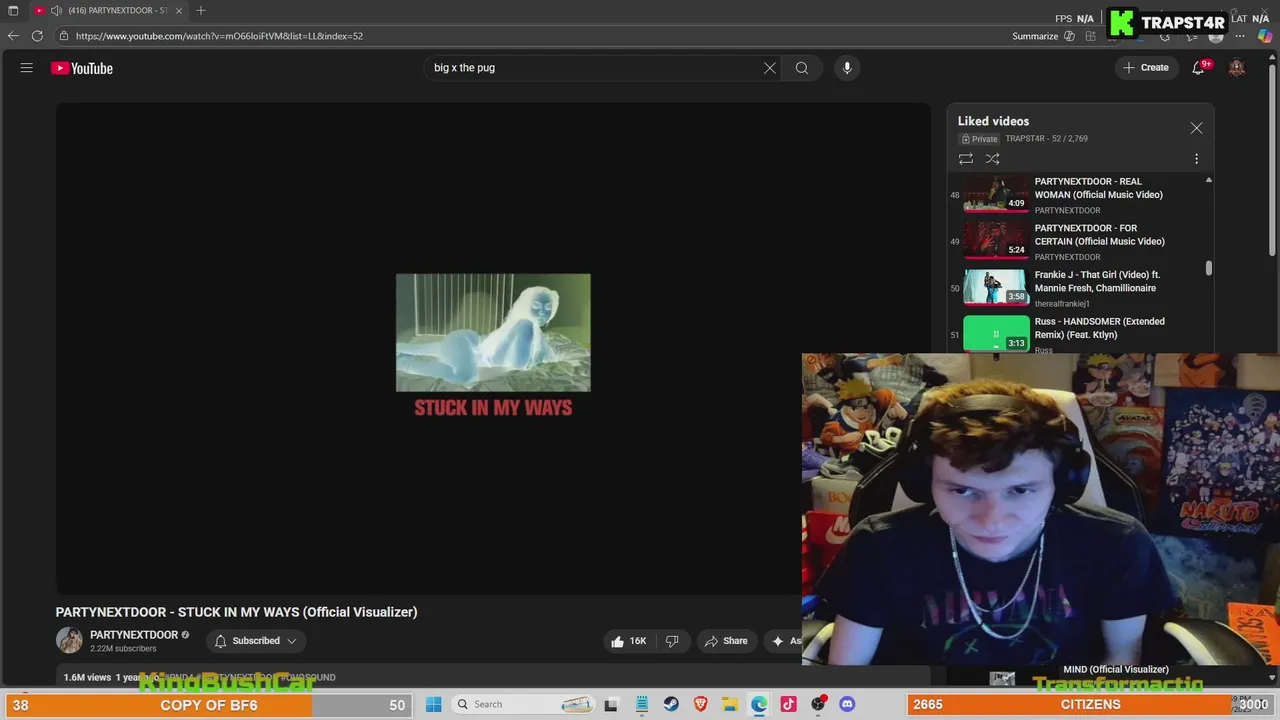This screenshot has height=720, width=1280.
Task: Focus the YouTube search field
Action: pos(595,68)
